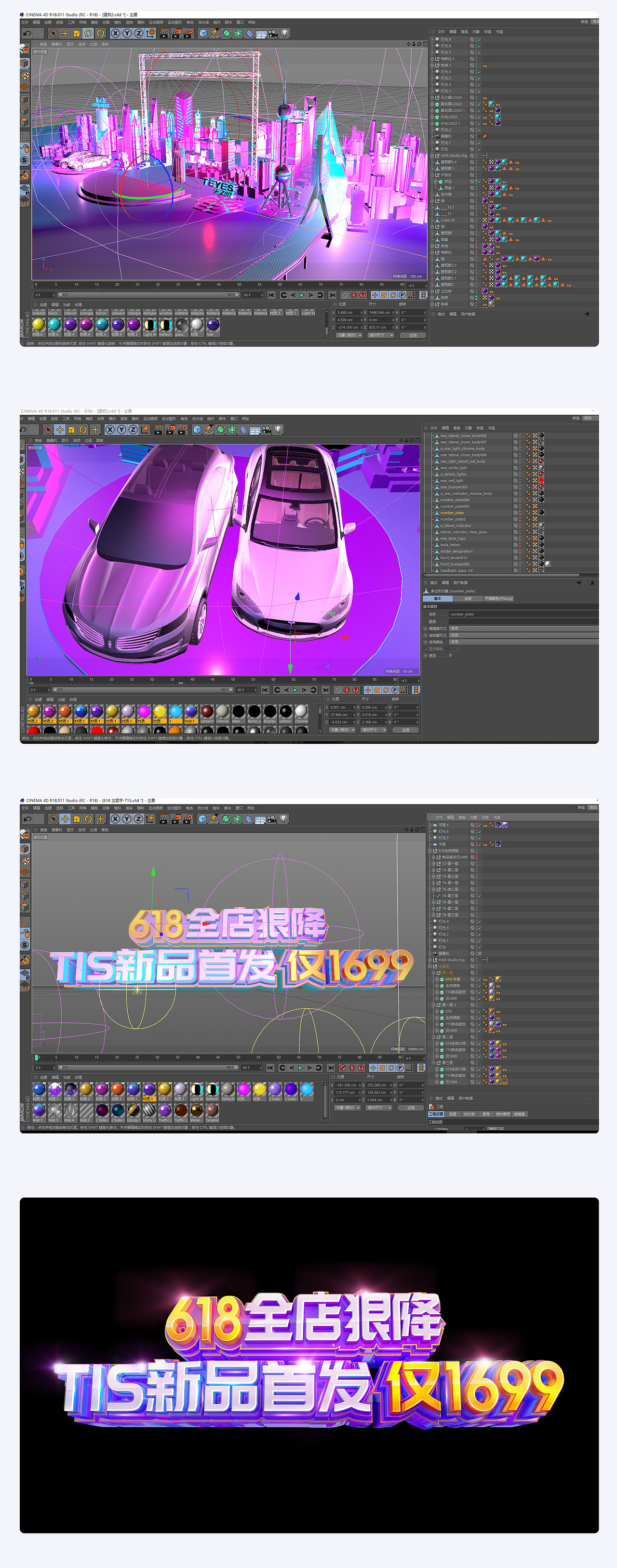Select the Move tool in the top window
This screenshot has height=1568, width=617.
pyautogui.click(x=65, y=33)
